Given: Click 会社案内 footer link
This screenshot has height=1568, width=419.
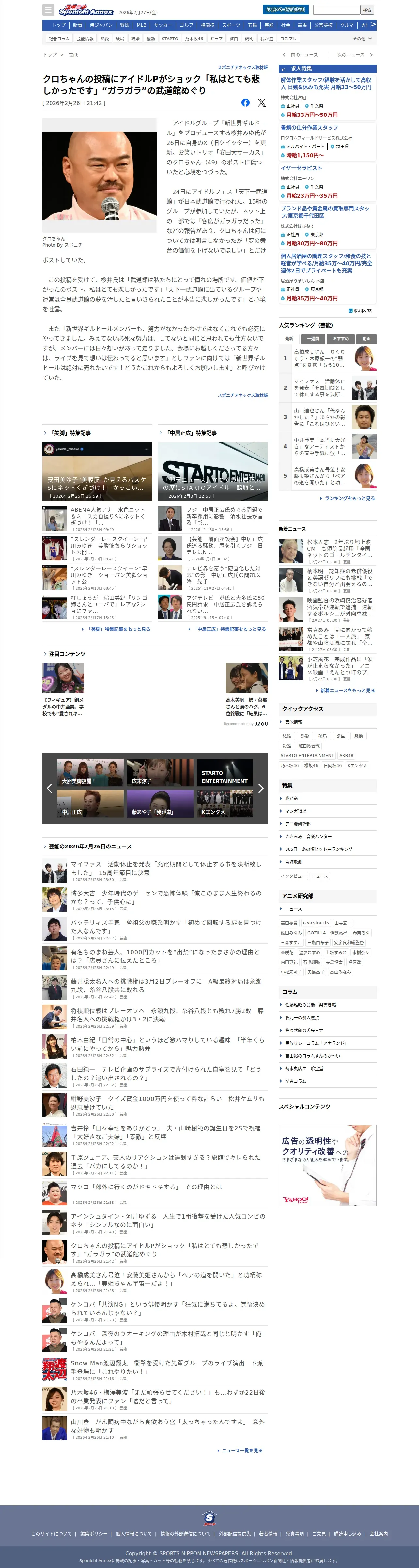Looking at the screenshot, I should 378,1533.
